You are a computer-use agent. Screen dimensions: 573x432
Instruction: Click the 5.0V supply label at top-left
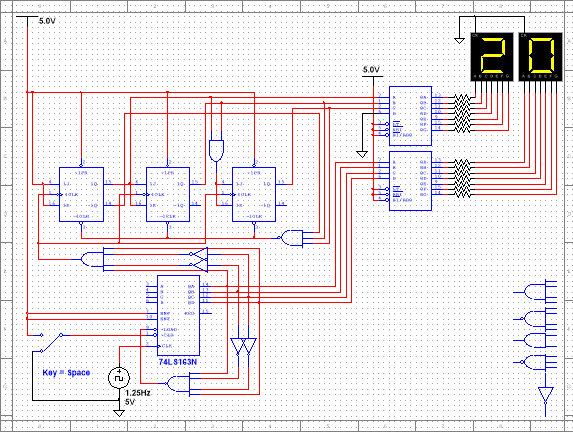pyautogui.click(x=47, y=21)
